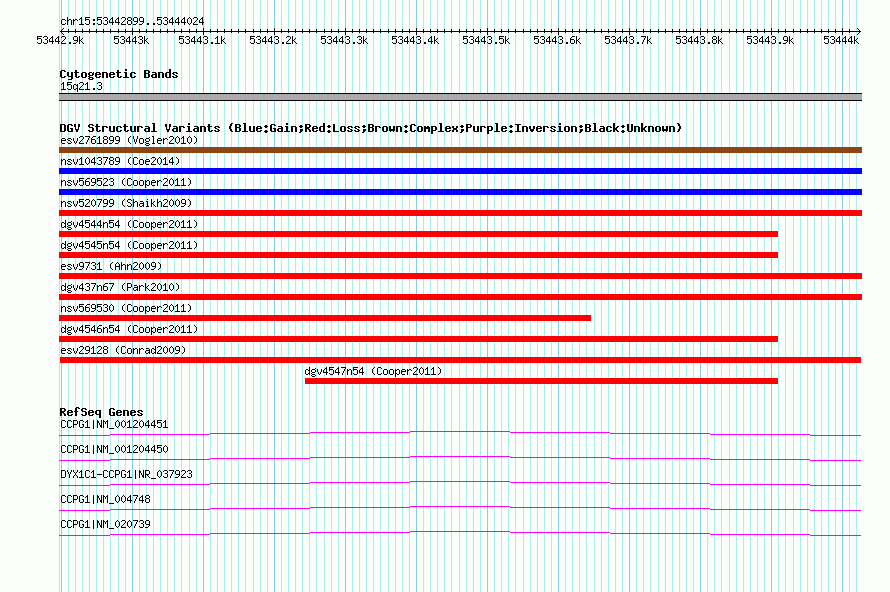Select the CCPG1|NM_004748 gene label
Image resolution: width=890 pixels, height=592 pixels.
pyautogui.click(x=105, y=499)
